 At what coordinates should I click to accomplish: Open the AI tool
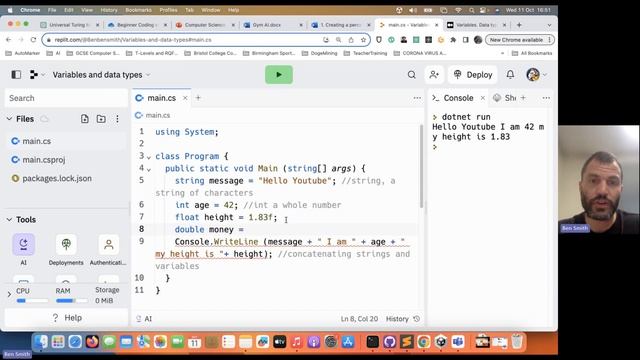click(x=24, y=250)
